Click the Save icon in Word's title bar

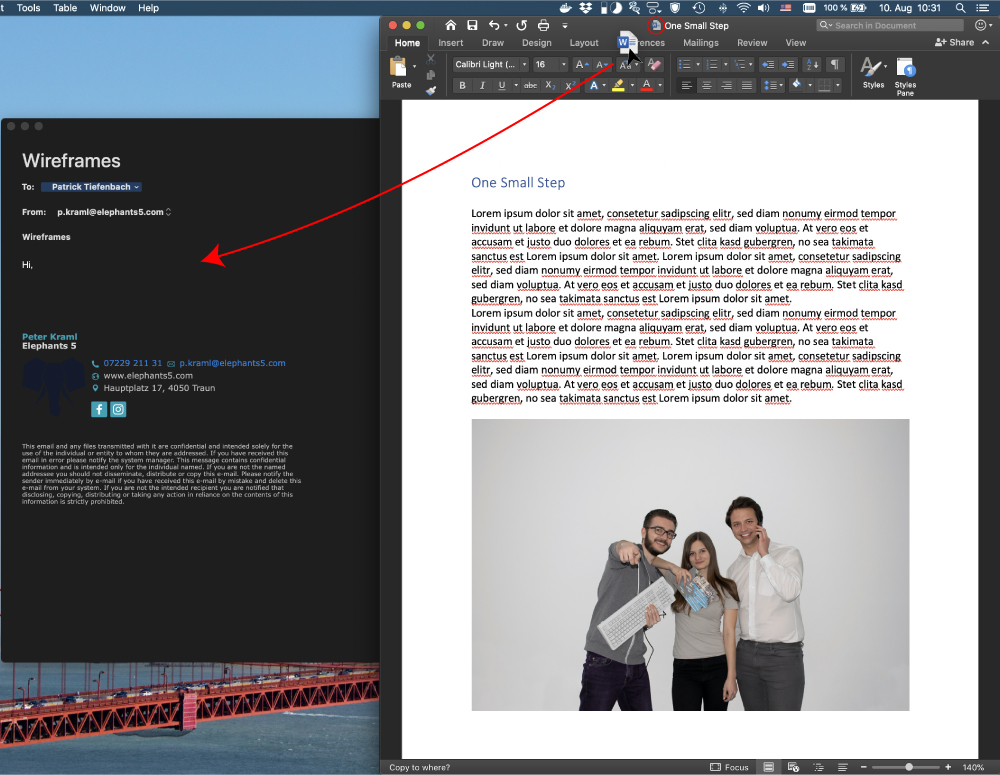coord(472,25)
